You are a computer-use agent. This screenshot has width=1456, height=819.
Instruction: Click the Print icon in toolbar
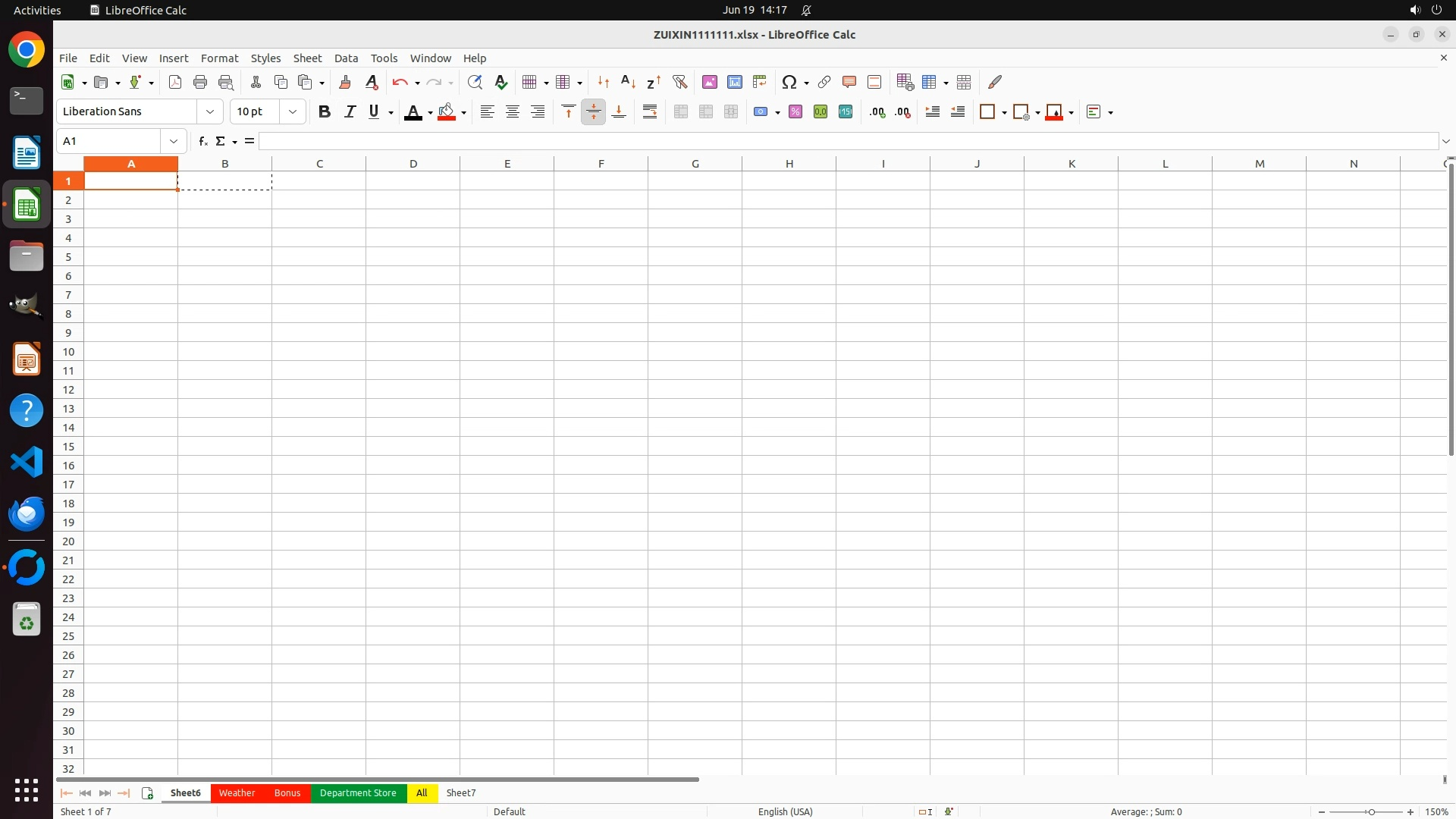[x=200, y=82]
